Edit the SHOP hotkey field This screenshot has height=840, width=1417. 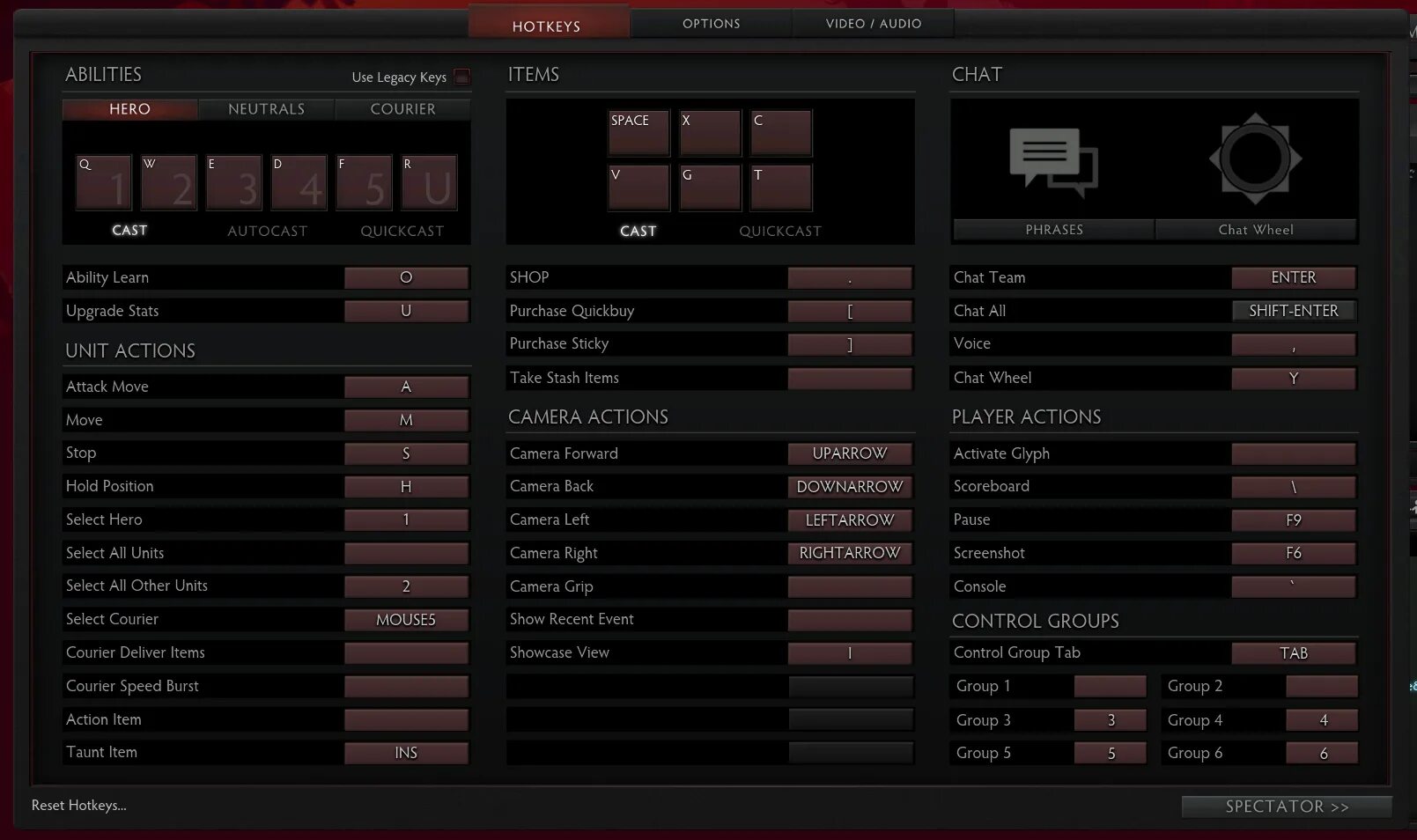click(850, 277)
